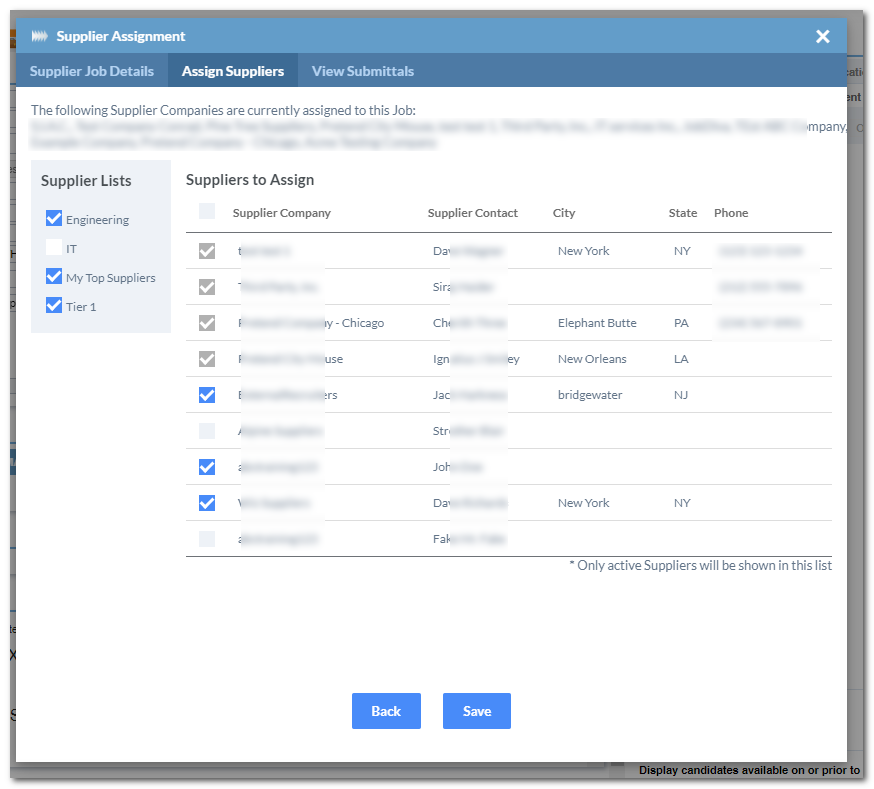
Task: Click the Supplier Assignment logo icon
Action: click(39, 36)
